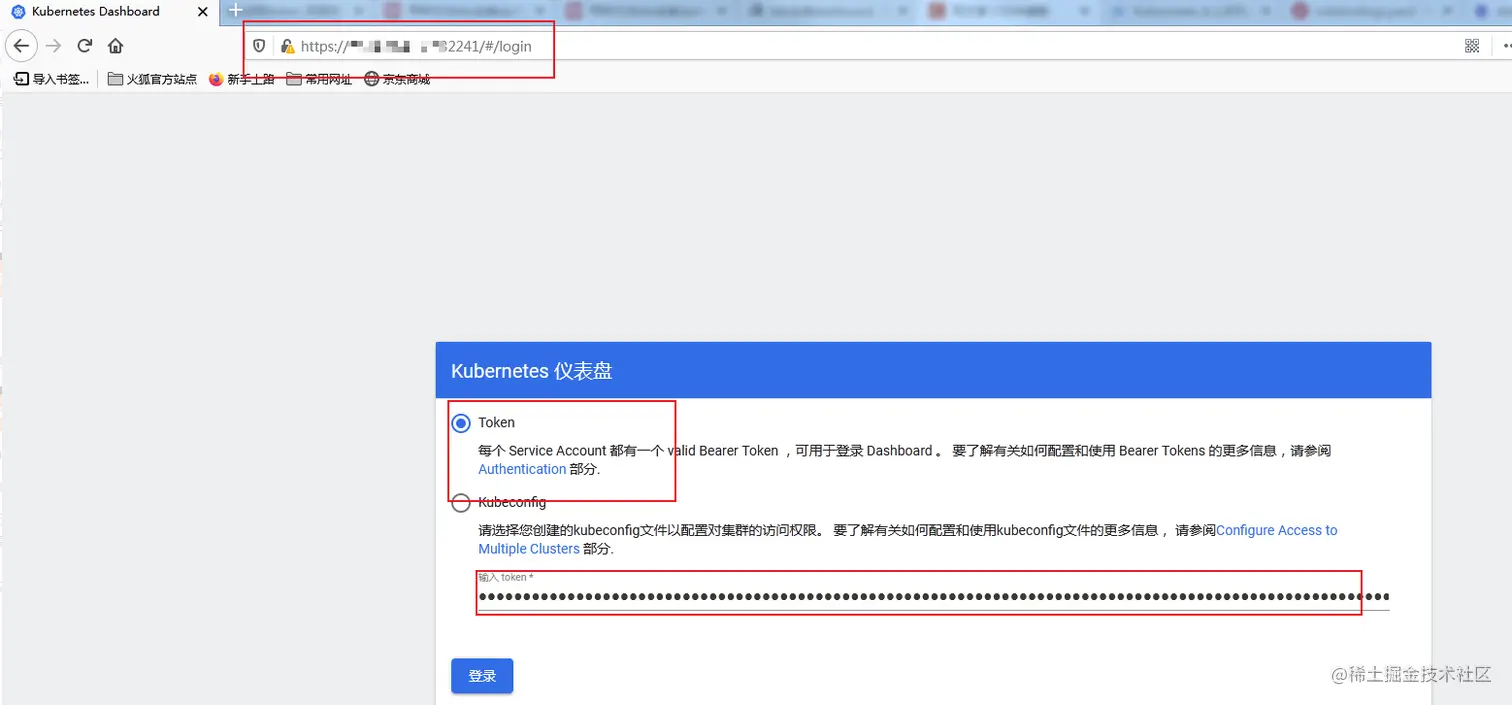Open a new tab with the plus button
This screenshot has width=1512, height=705.
236,11
